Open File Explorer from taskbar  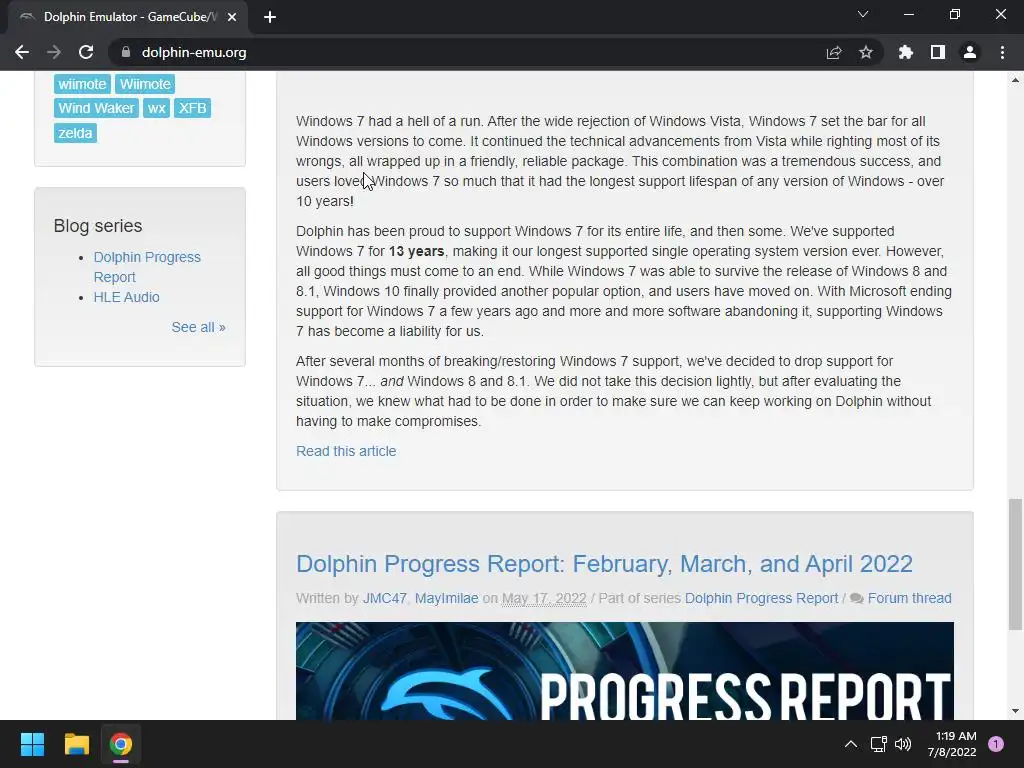click(x=76, y=744)
